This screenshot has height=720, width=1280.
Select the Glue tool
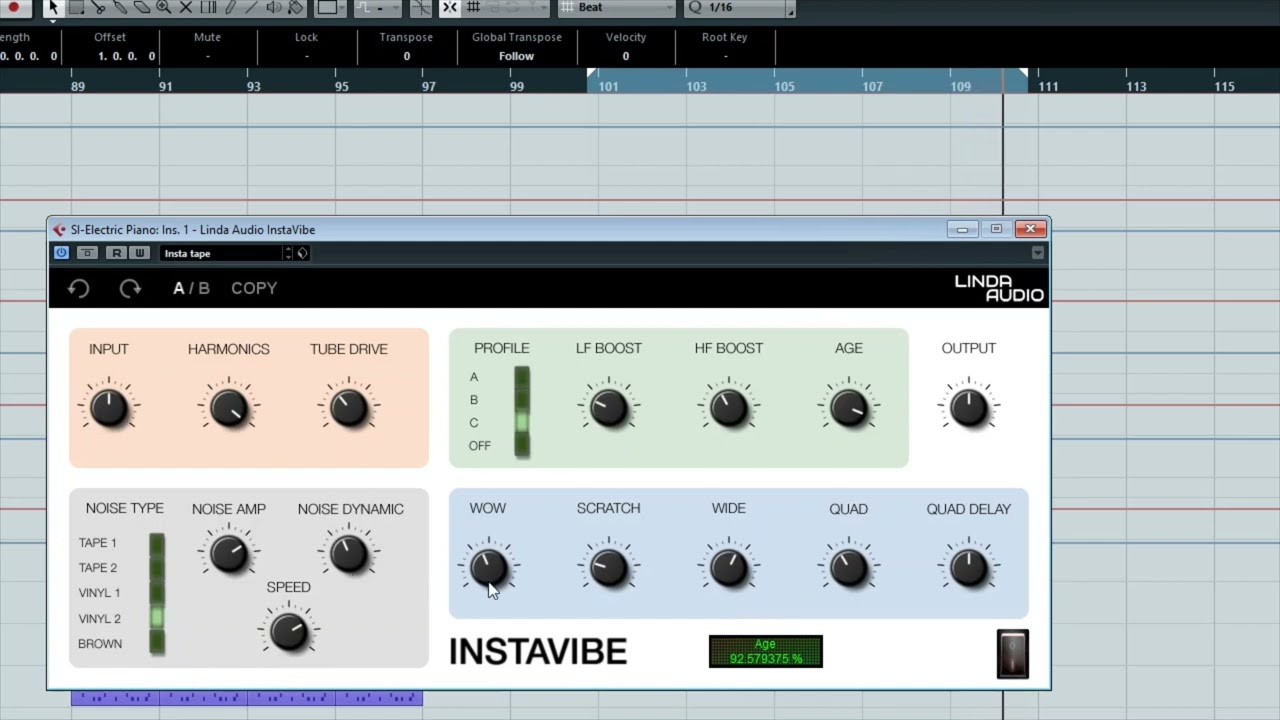coord(120,7)
